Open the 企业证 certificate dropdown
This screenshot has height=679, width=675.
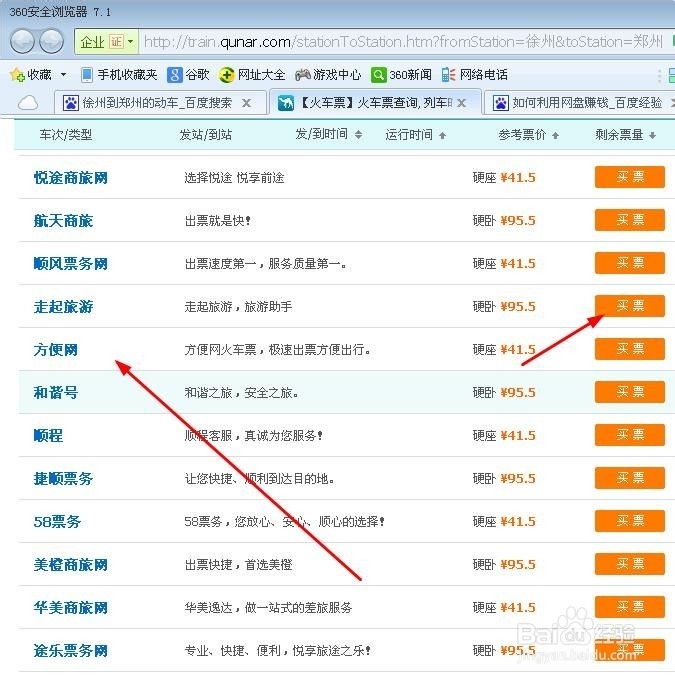tap(107, 42)
